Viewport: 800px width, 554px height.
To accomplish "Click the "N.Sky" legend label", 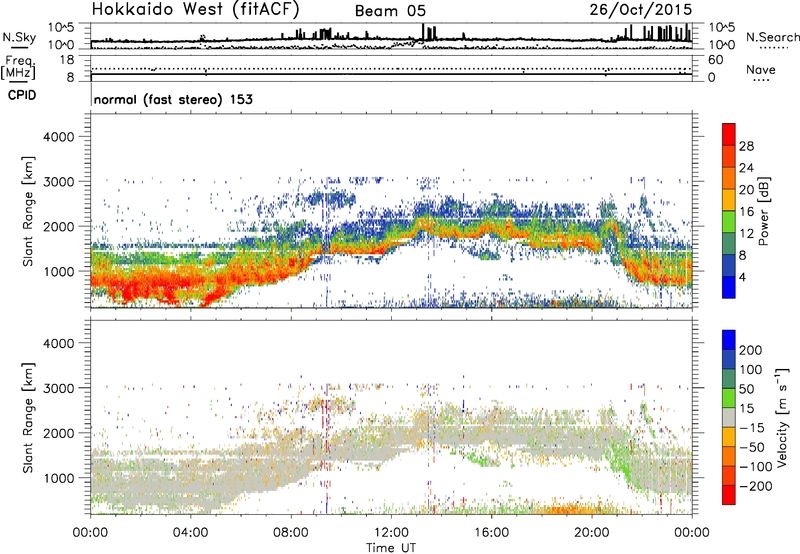I will tap(19, 37).
